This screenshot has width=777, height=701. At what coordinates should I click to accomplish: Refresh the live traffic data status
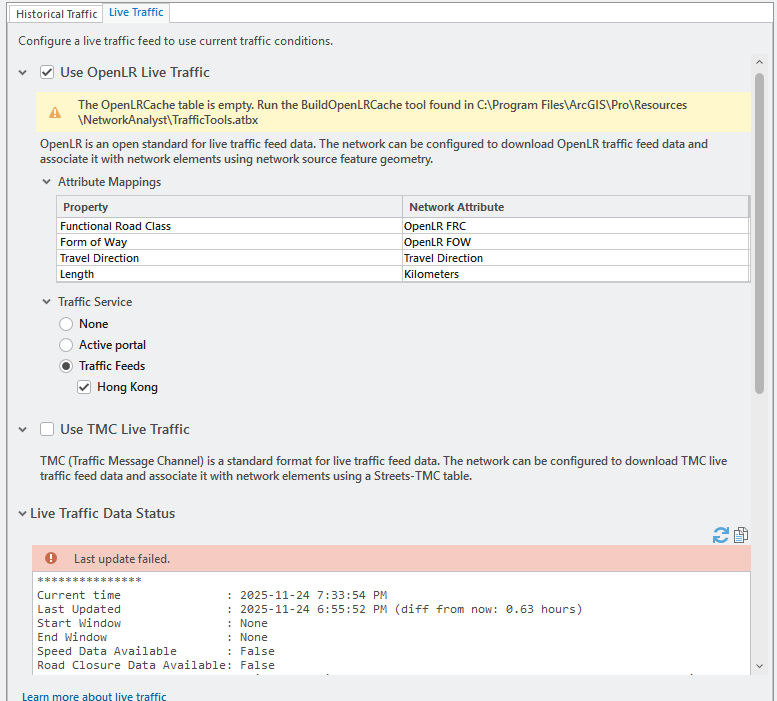click(721, 535)
